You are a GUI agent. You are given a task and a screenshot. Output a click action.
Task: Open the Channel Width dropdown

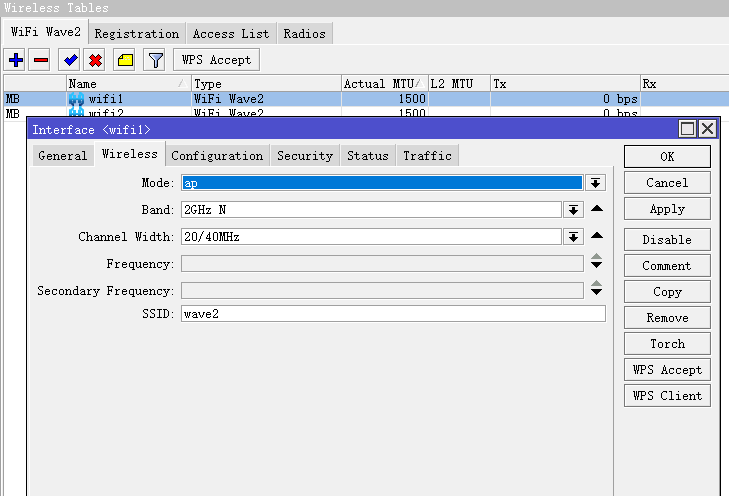point(573,237)
